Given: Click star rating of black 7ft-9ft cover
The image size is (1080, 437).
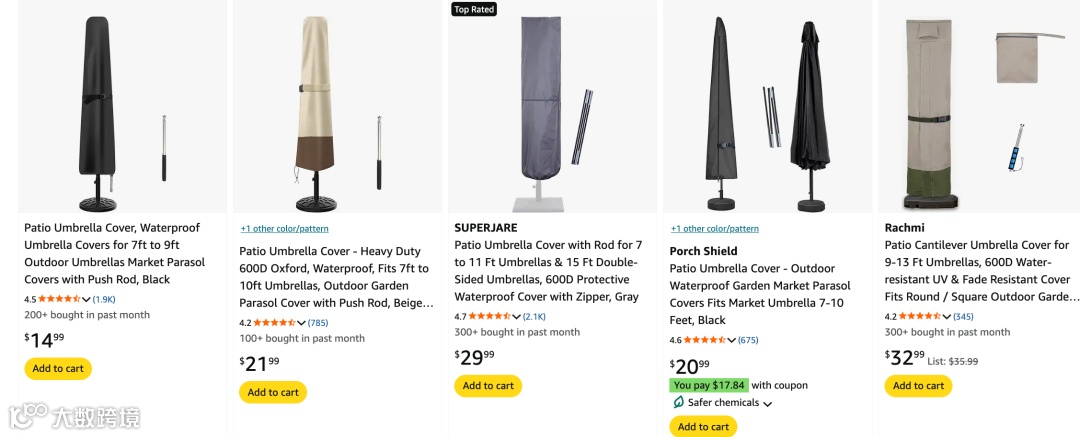Looking at the screenshot, I should tap(58, 299).
